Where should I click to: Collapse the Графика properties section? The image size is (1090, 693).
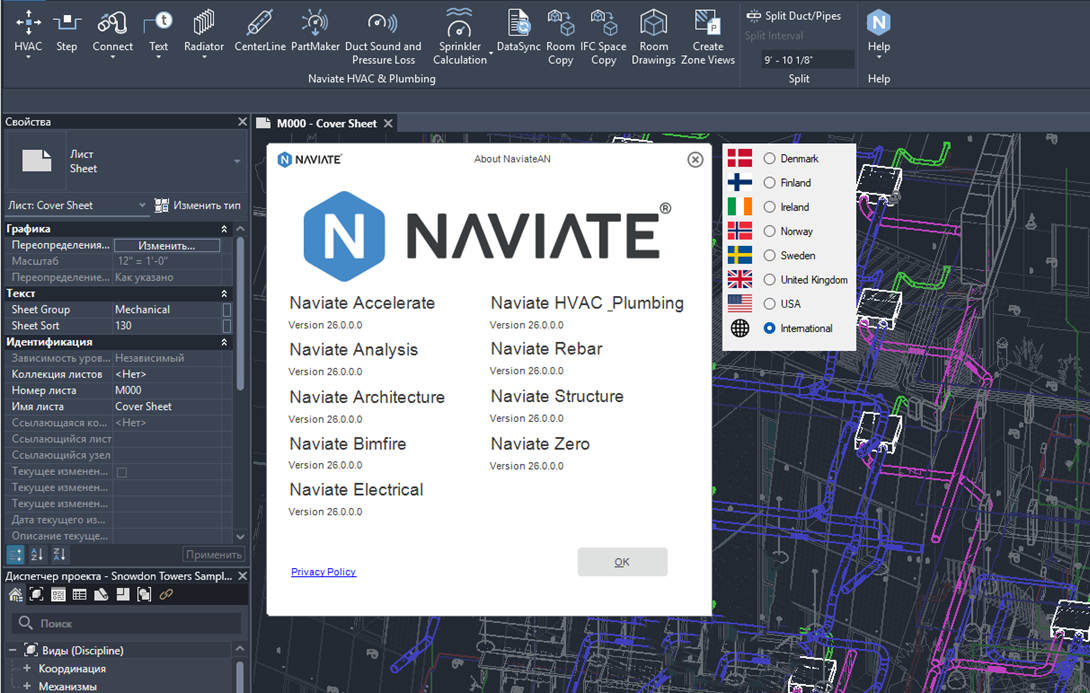pos(224,229)
